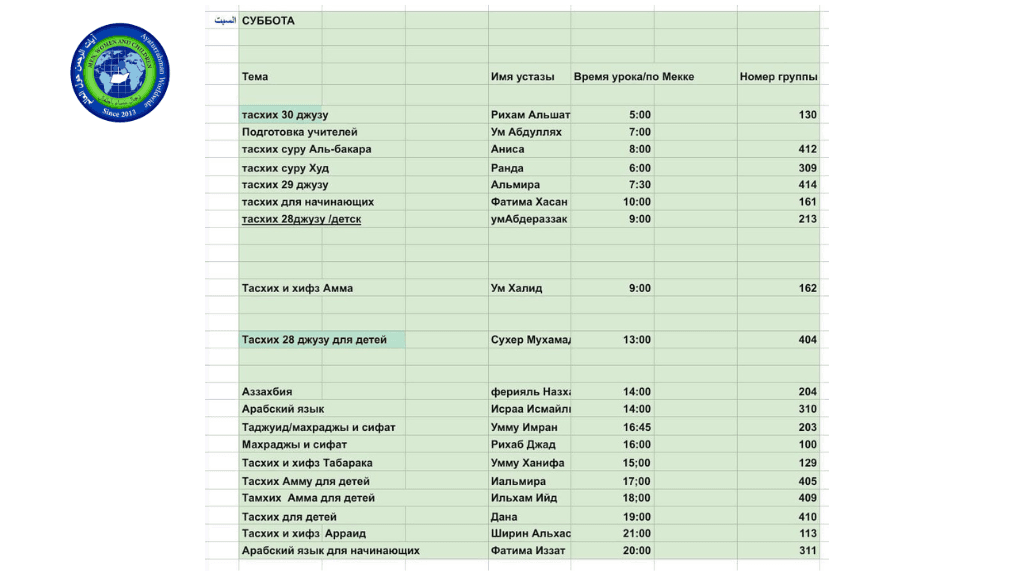The width and height of the screenshot is (1031, 578).
Task: Click group number 311 cell
Action: click(806, 550)
